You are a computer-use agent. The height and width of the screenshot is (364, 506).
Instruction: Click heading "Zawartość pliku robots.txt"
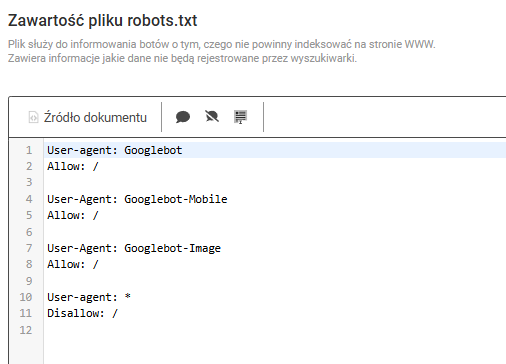(103, 21)
